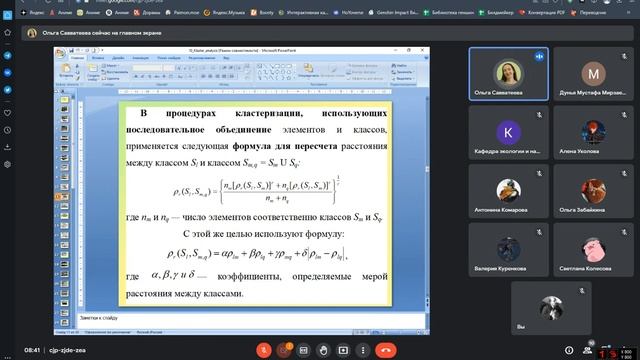Switch to PowerPoint Рецензирование tab
The height and width of the screenshot is (360, 640).
202,58
